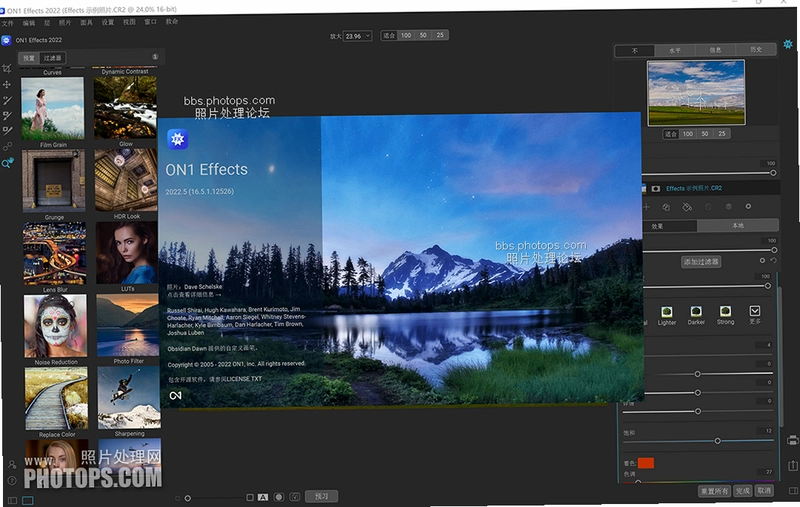800x507 pixels.
Task: Select the Sharpening preset thumbnail
Action: pyautogui.click(x=129, y=398)
